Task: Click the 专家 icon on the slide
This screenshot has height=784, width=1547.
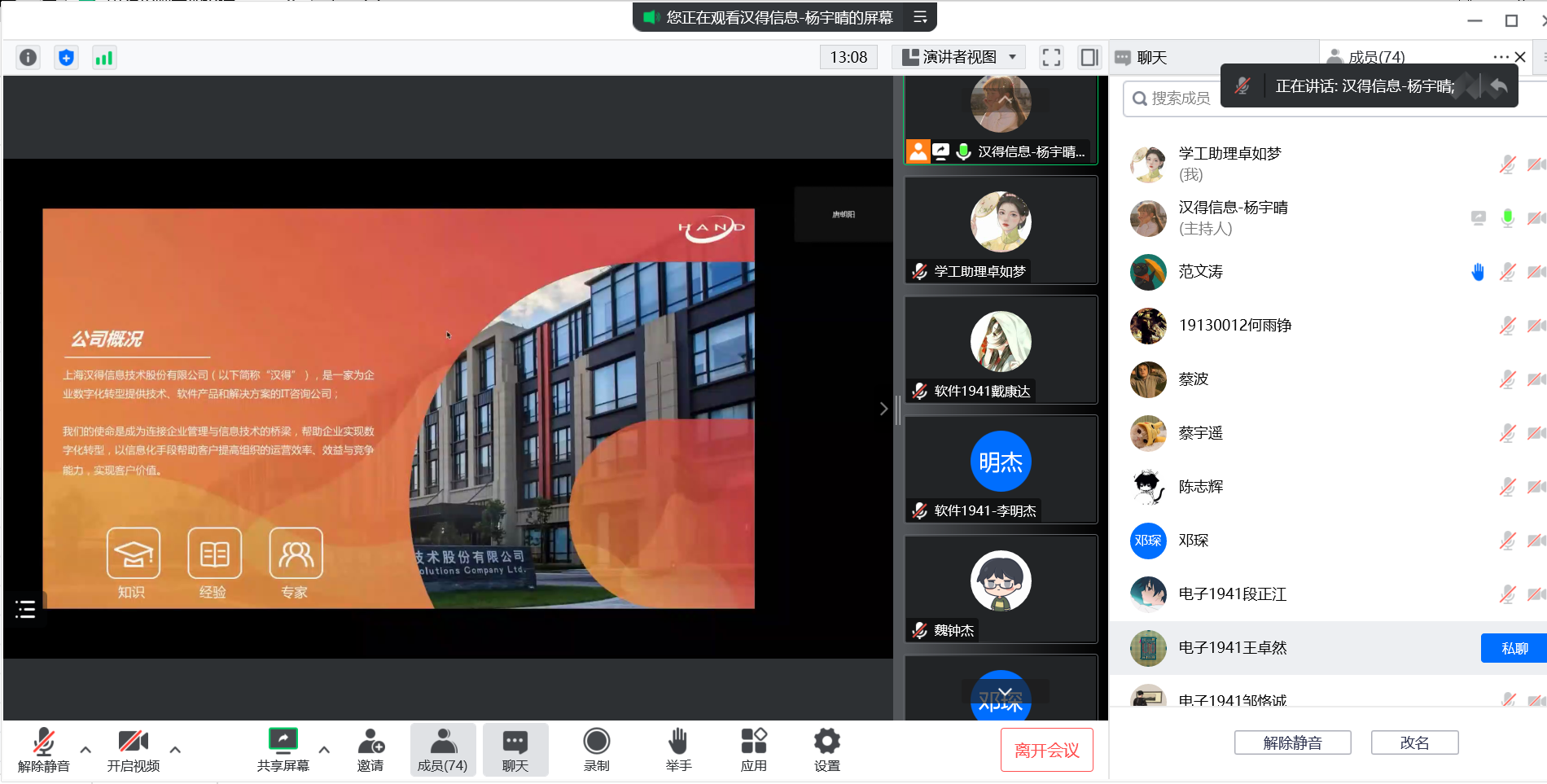Action: [296, 554]
